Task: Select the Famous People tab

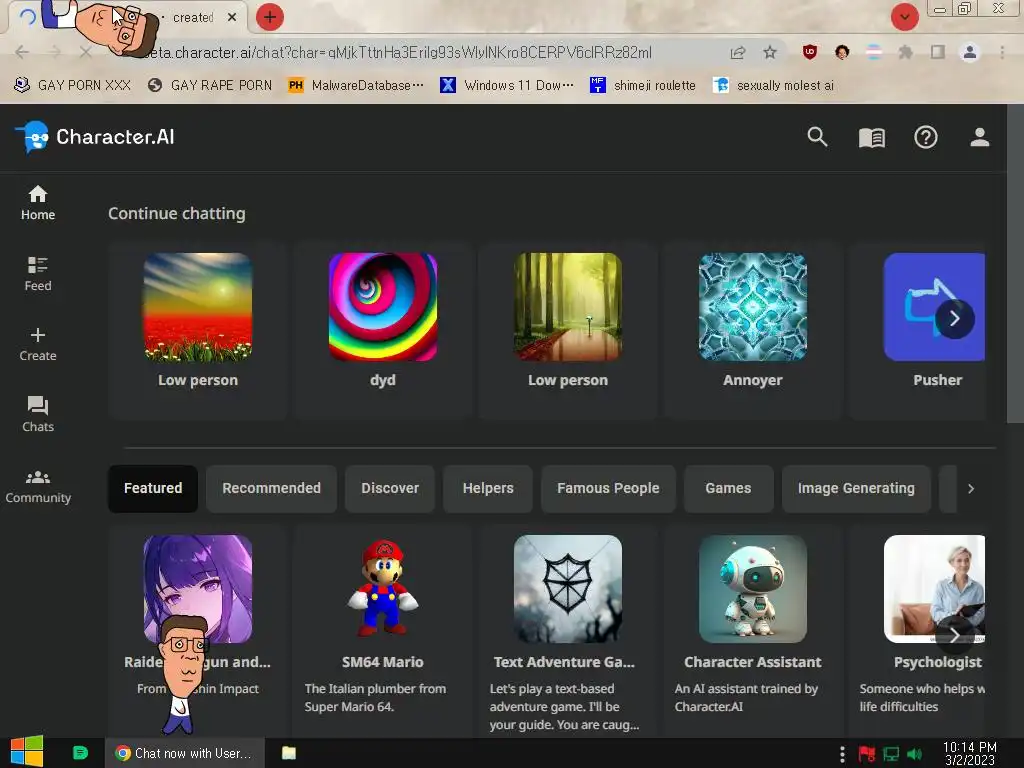Action: click(x=608, y=488)
